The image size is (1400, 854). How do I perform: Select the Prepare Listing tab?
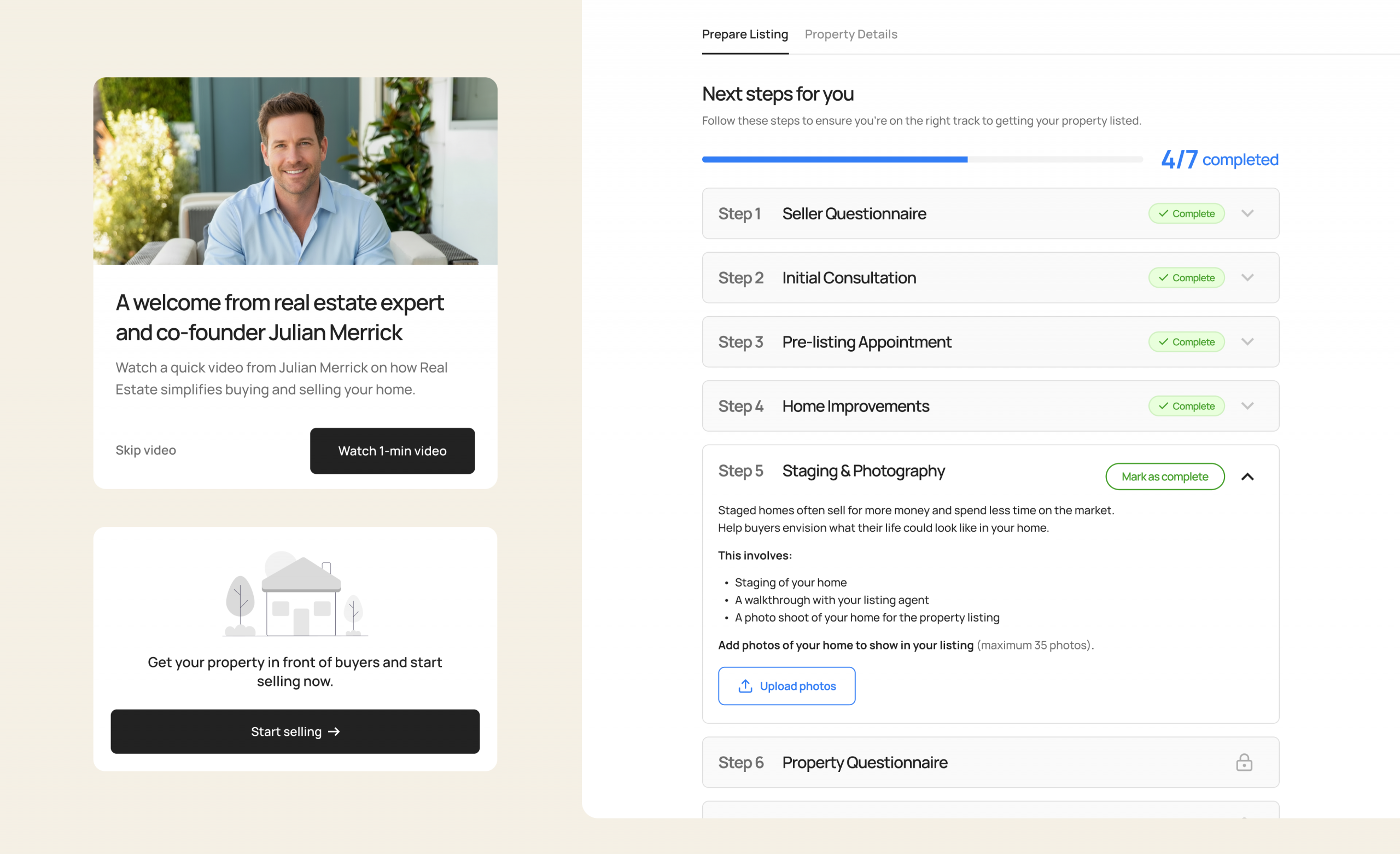744,34
